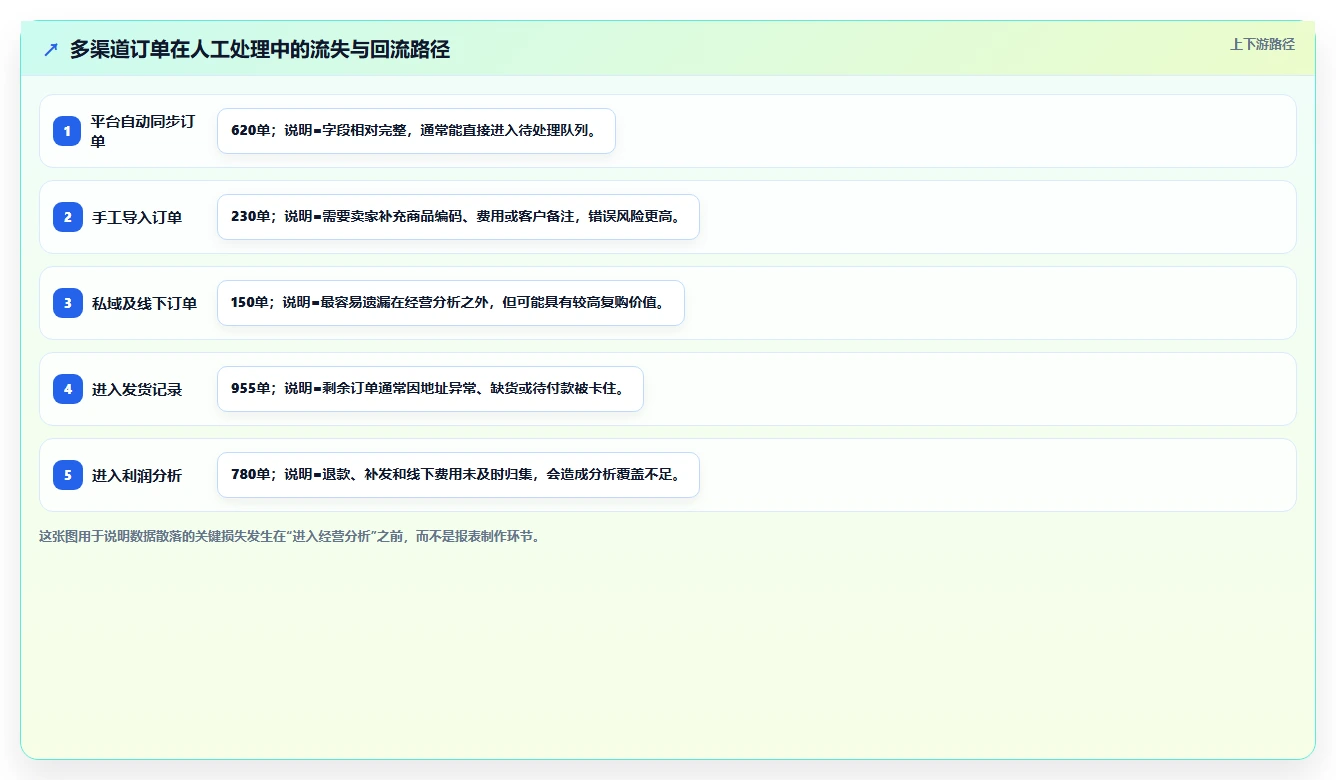
Task: Open the 780单 description box
Action: pyautogui.click(x=458, y=475)
